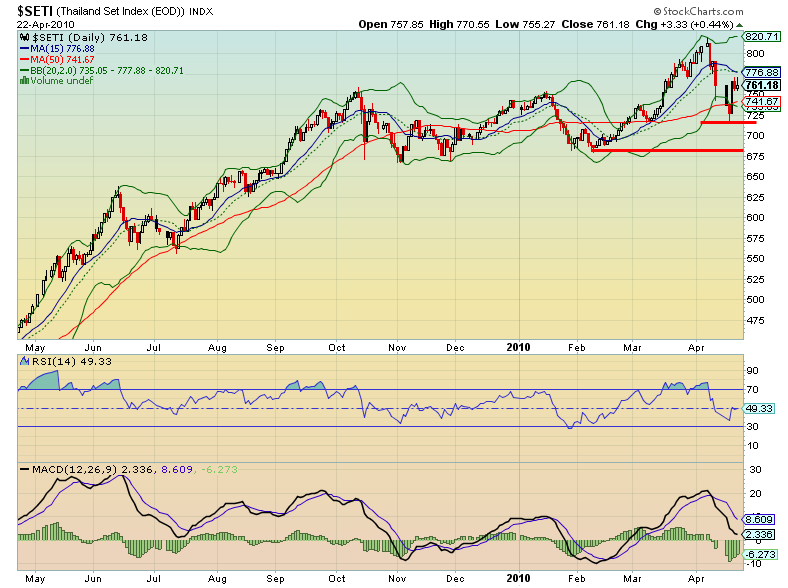Click the 10 level on RSI axis
Screen dimensions: 788x588
tap(752, 446)
